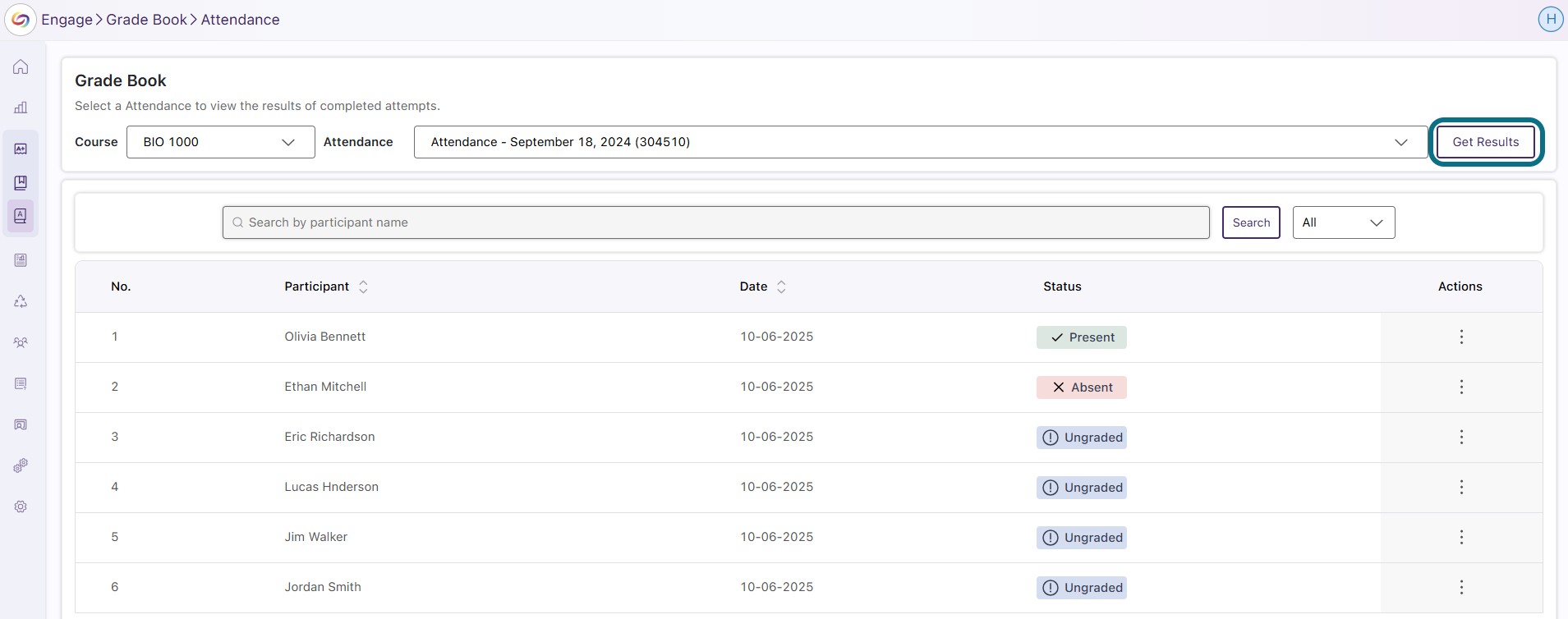Open the people group sidebar icon
This screenshot has width=1568, height=619.
coord(21,342)
